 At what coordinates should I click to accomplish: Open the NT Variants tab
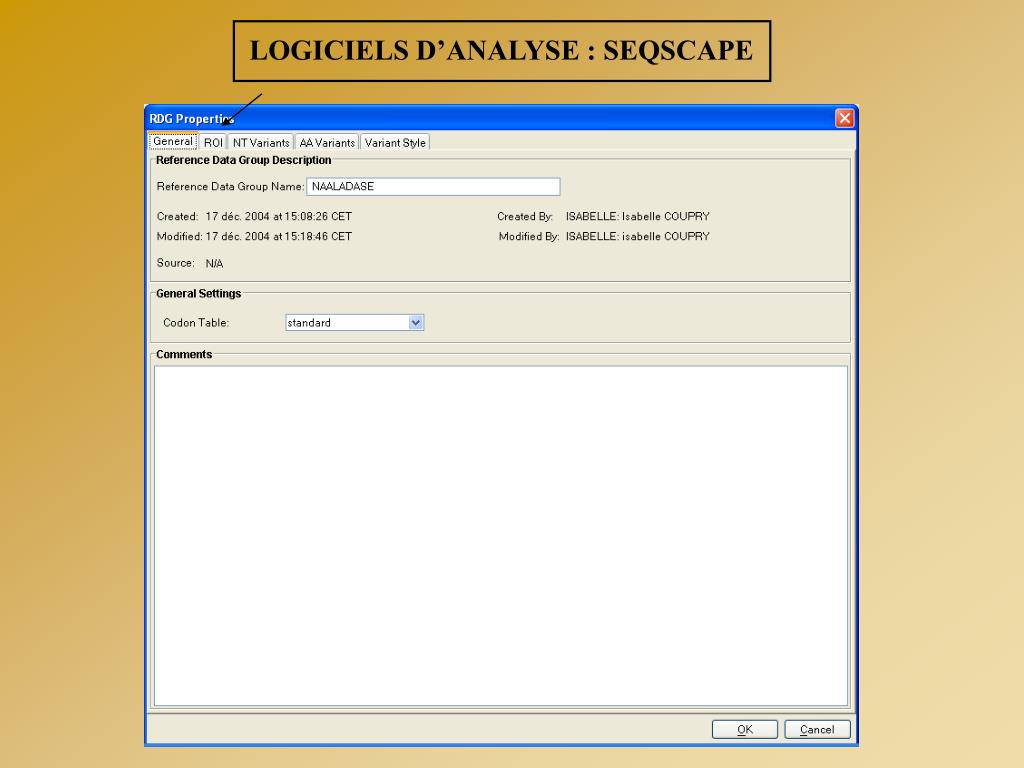[x=261, y=142]
